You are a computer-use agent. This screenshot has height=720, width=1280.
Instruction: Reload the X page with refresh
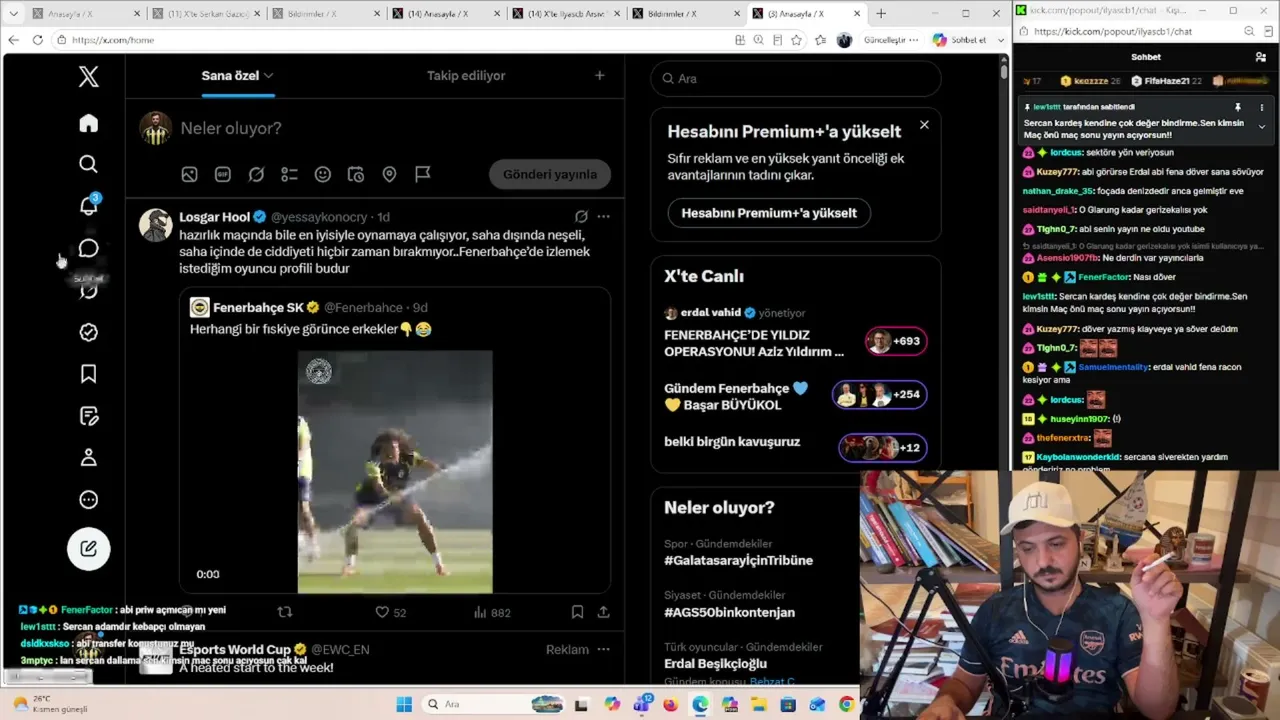tap(38, 40)
